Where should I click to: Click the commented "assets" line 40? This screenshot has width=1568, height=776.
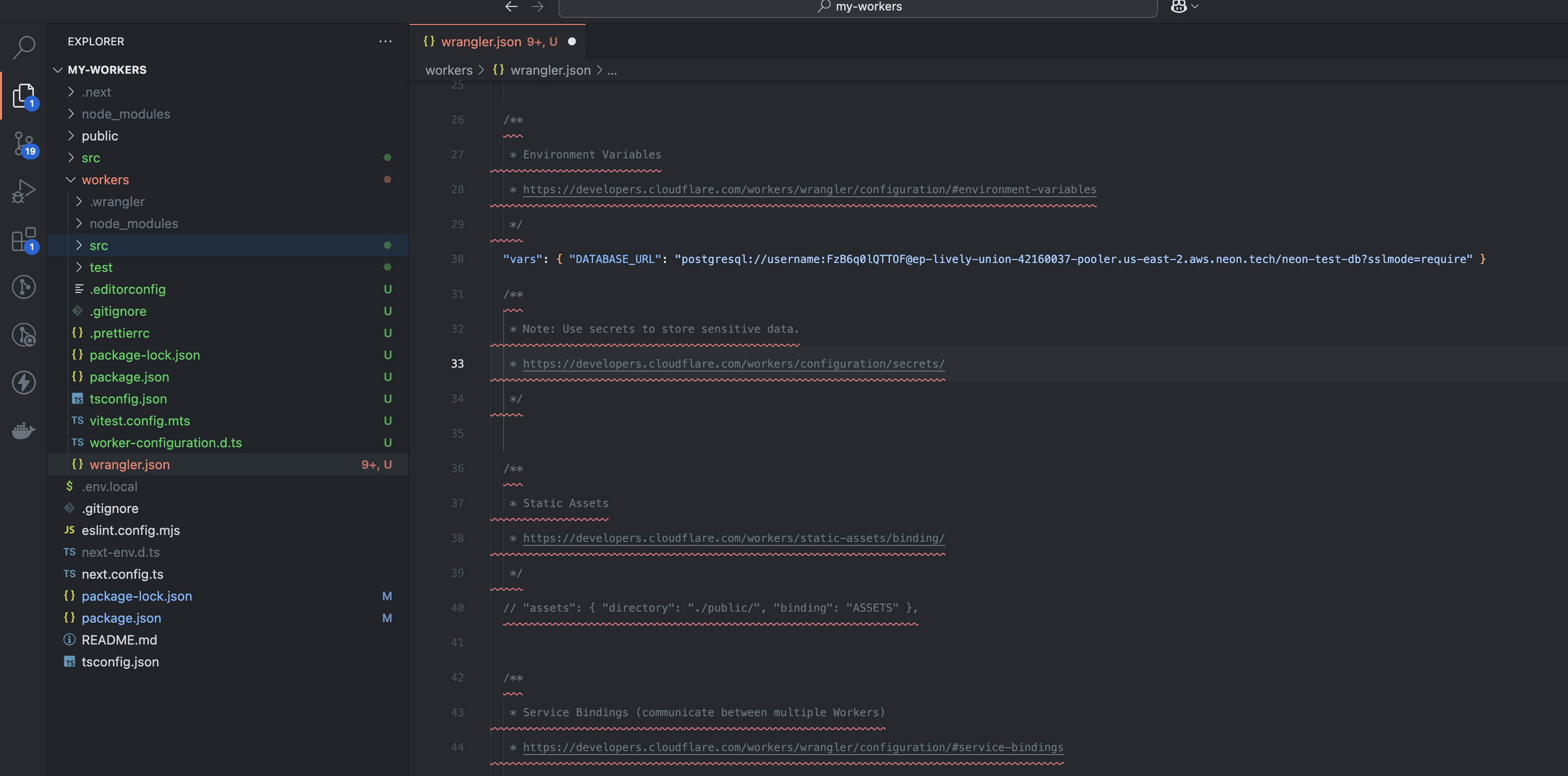(710, 608)
